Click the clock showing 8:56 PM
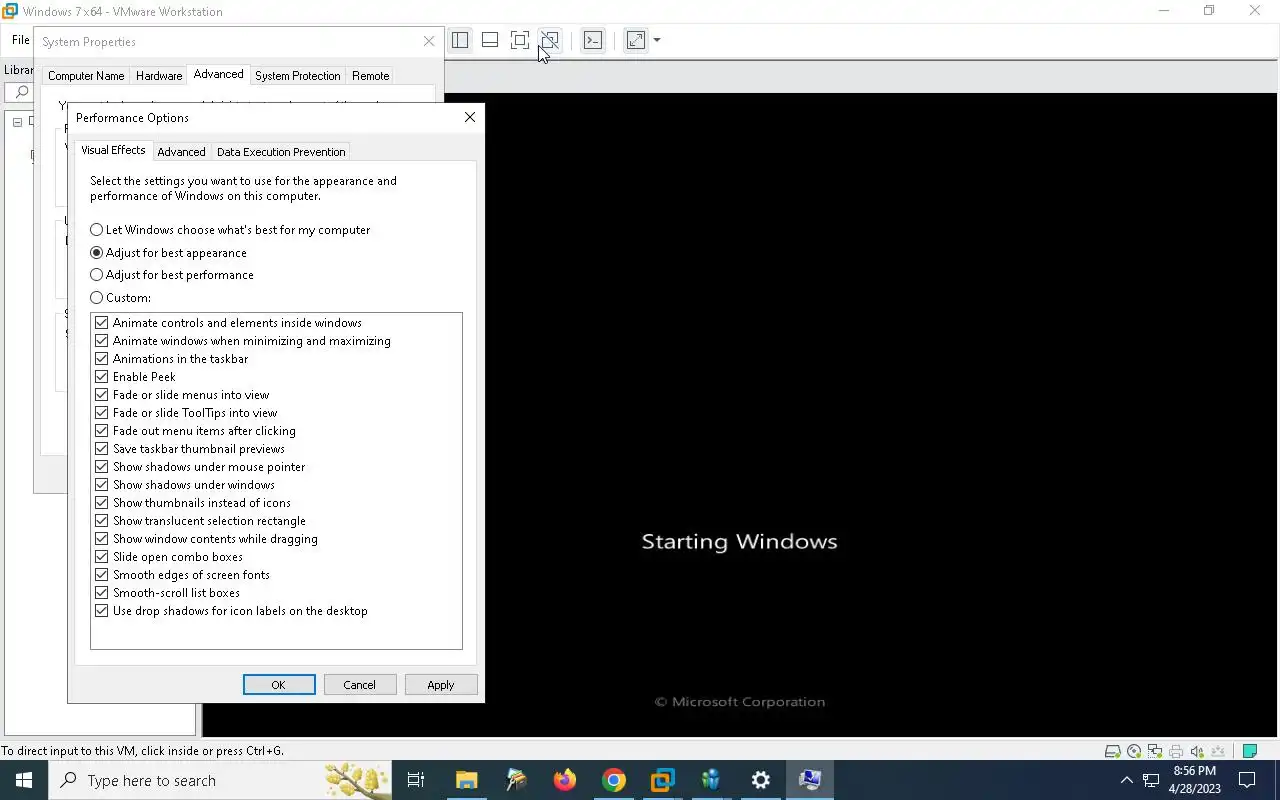The image size is (1280, 800). [x=1194, y=771]
